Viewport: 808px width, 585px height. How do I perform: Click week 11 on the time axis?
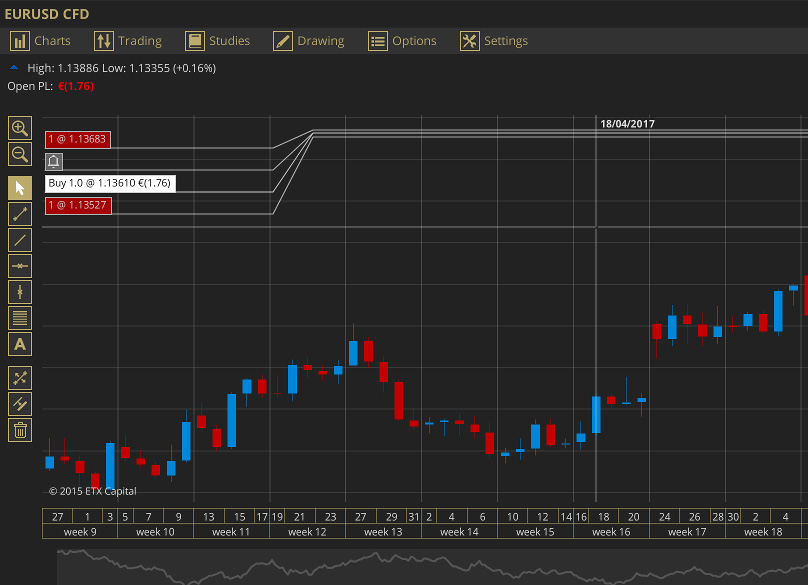[231, 531]
